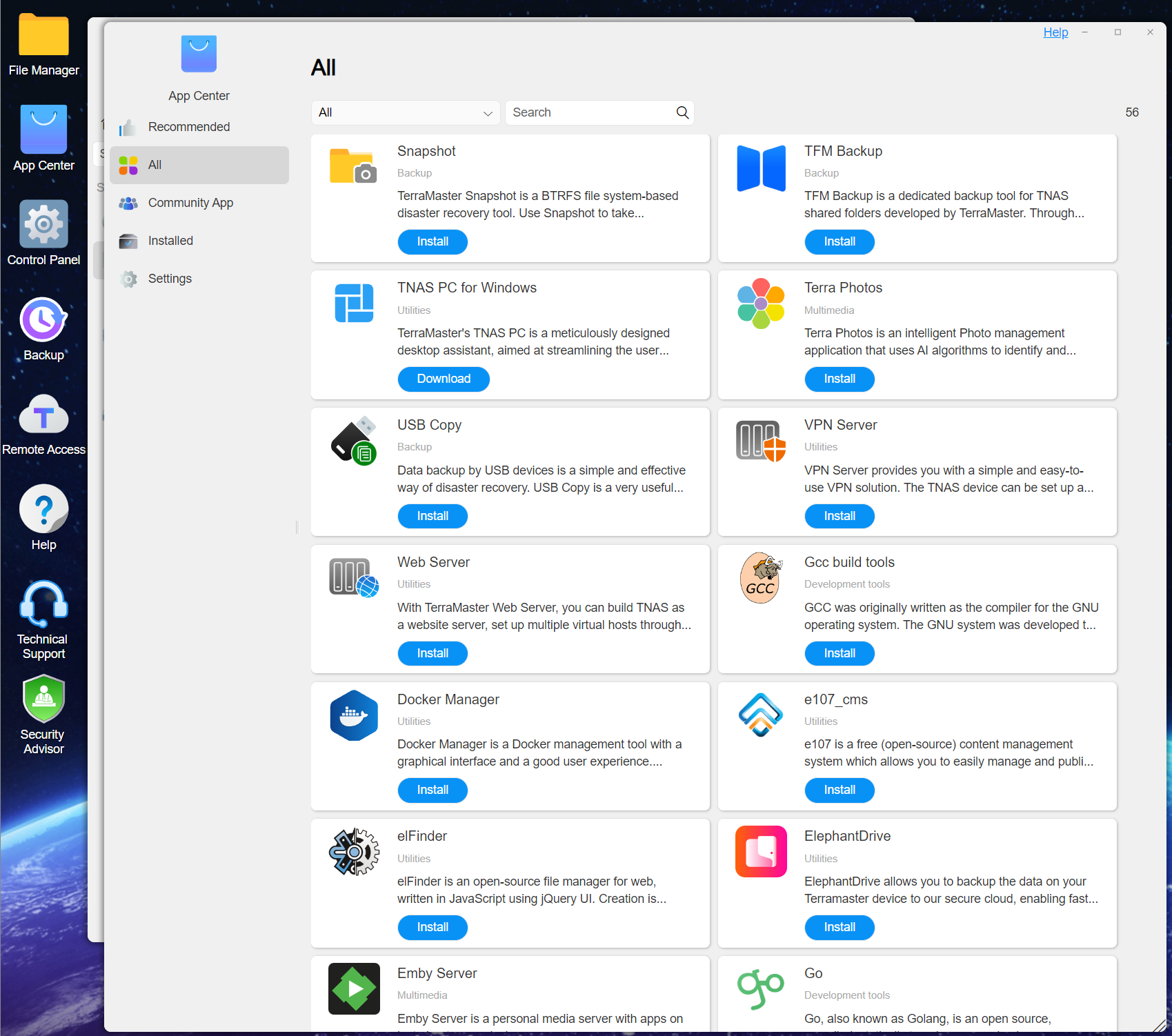Open Remote Access desktop icon

pos(43,424)
